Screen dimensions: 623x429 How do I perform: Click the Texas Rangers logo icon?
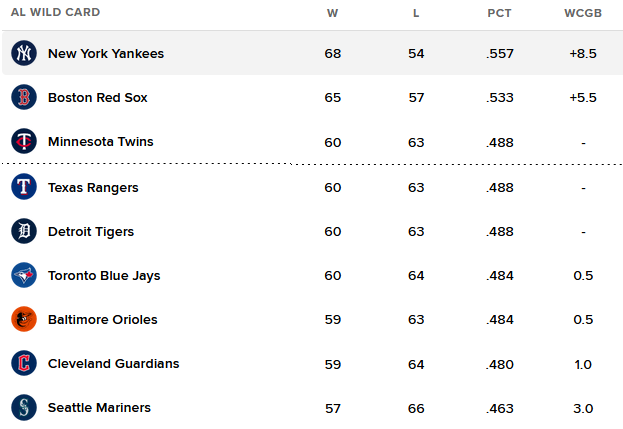(24, 187)
